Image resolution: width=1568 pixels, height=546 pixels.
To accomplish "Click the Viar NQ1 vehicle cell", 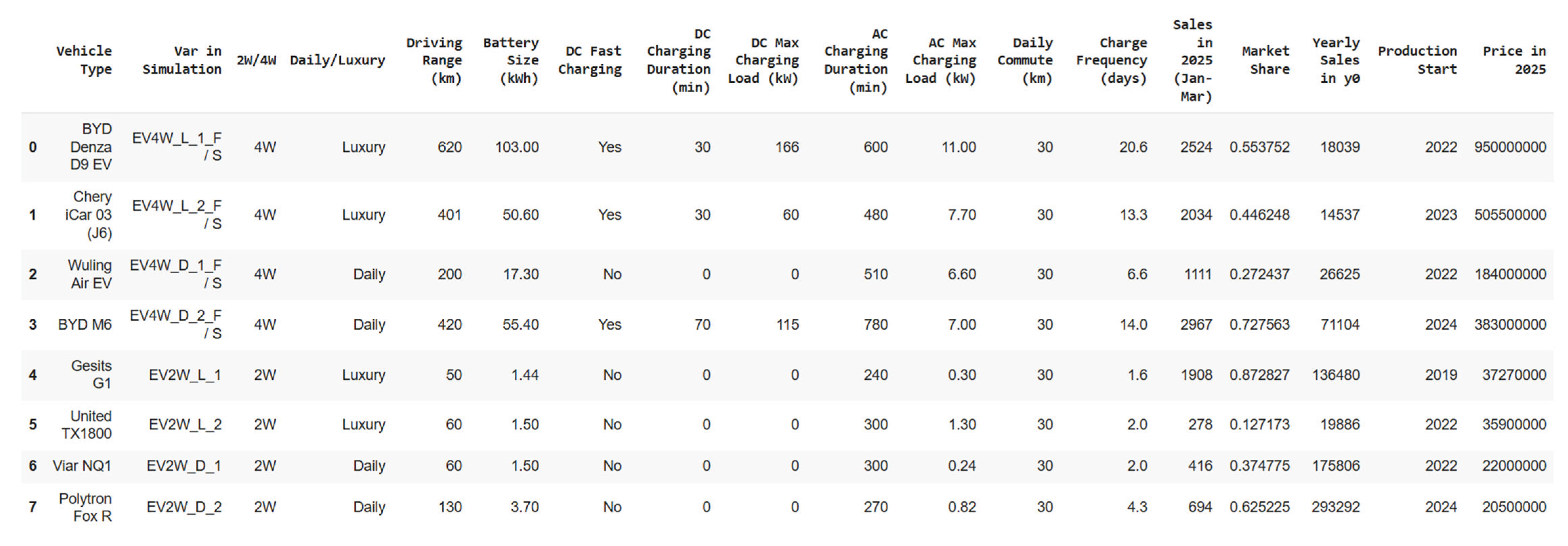I will [82, 466].
